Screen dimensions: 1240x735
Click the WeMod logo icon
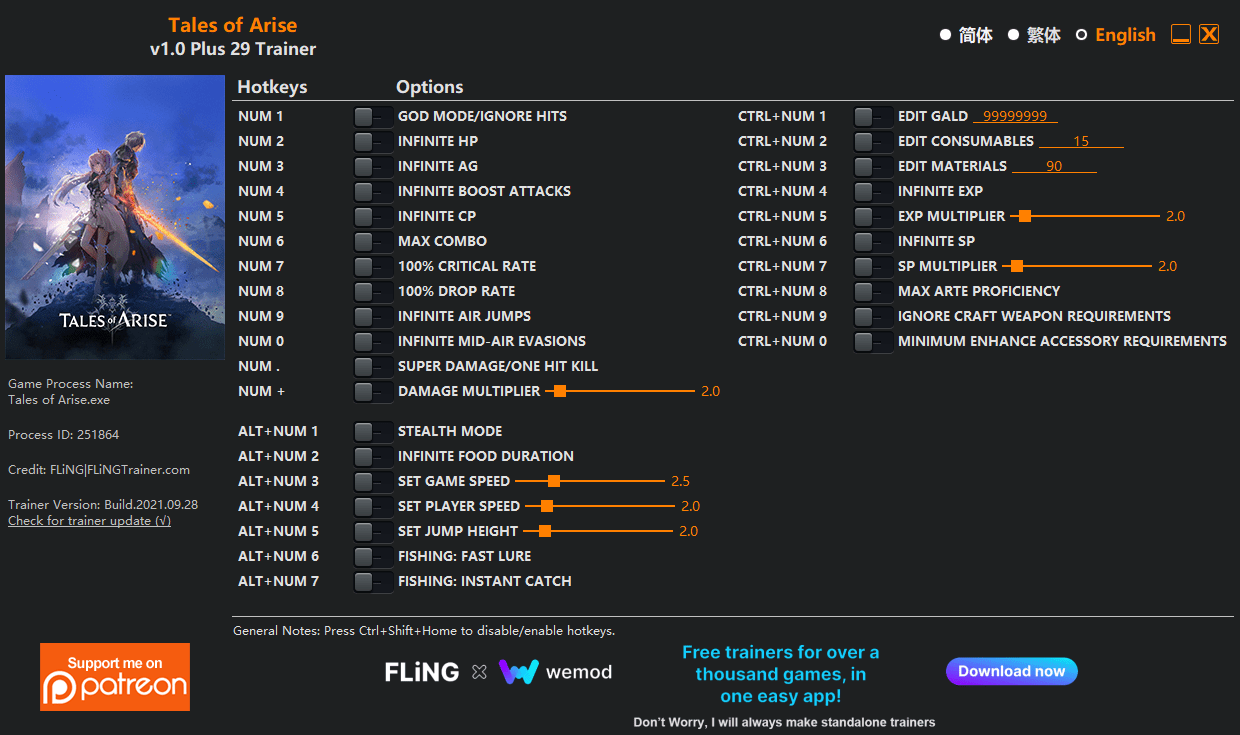pyautogui.click(x=519, y=672)
